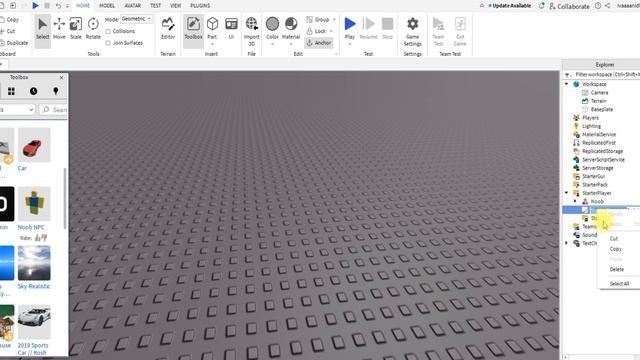Screen dimensions: 640x360
Task: Select the Sky-Realistic thumbnail
Action: (34, 263)
